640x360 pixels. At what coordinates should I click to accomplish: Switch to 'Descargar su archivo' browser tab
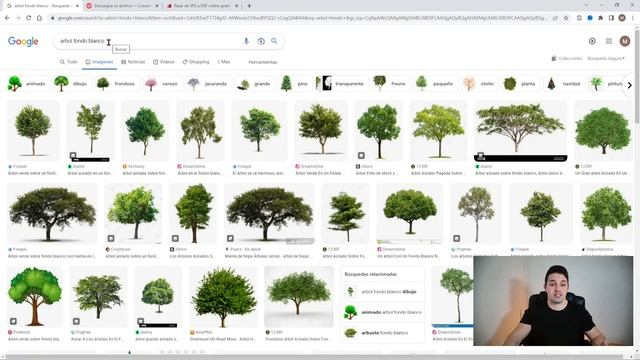click(122, 6)
